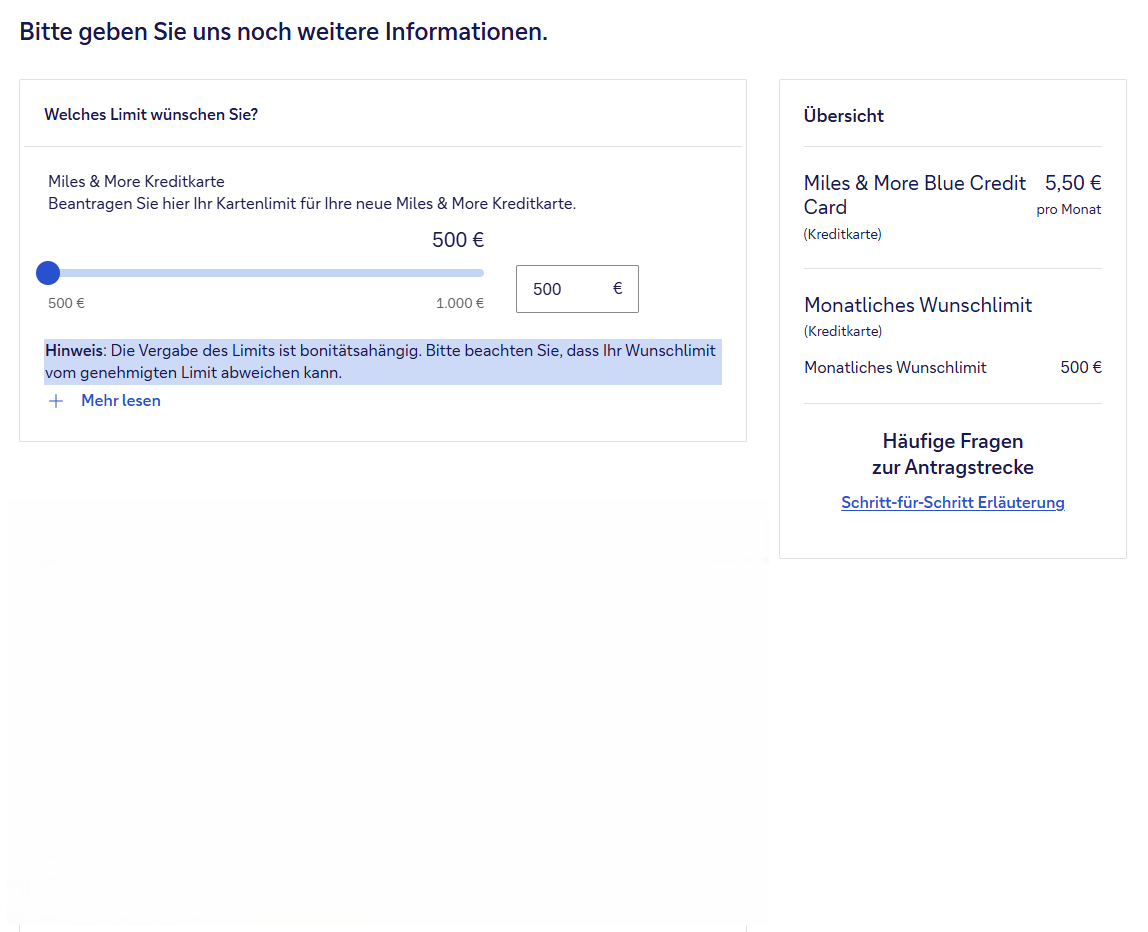The width and height of the screenshot is (1148, 932).
Task: Click the blue slider handle for card limit
Action: (x=48, y=273)
